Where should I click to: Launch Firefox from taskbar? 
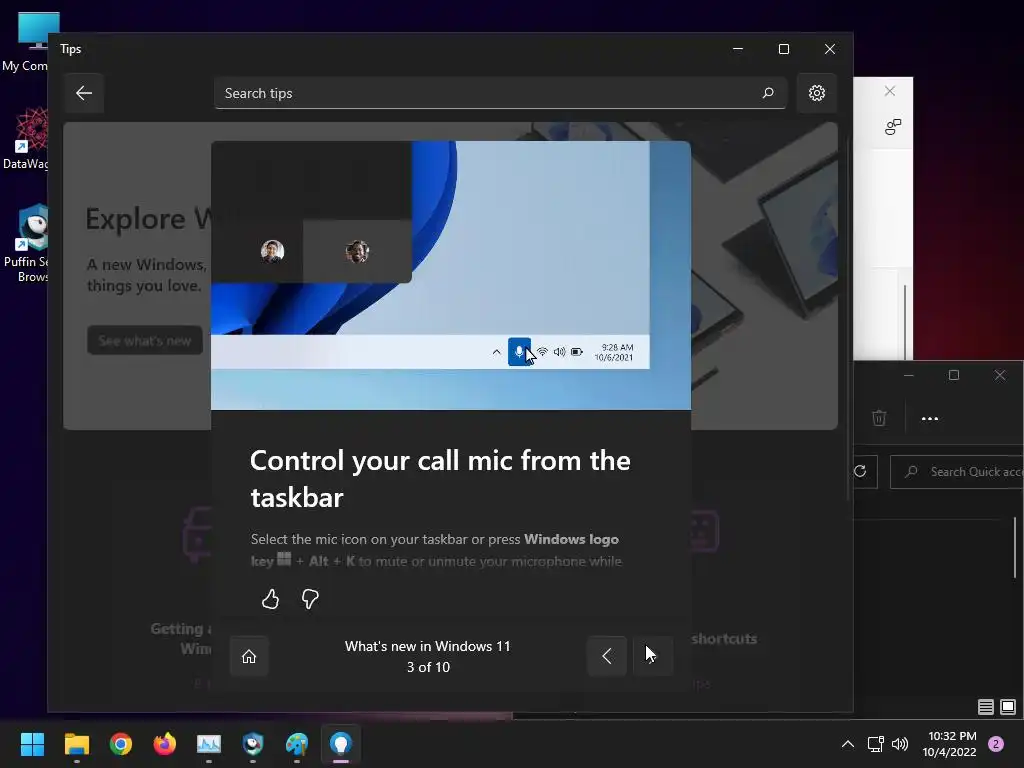click(x=165, y=744)
